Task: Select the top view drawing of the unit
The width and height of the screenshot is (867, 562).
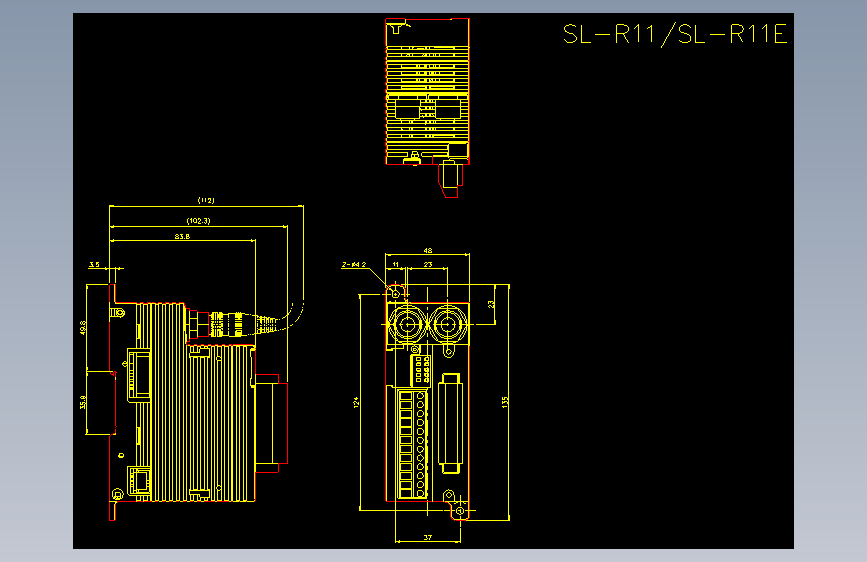Action: point(427,107)
